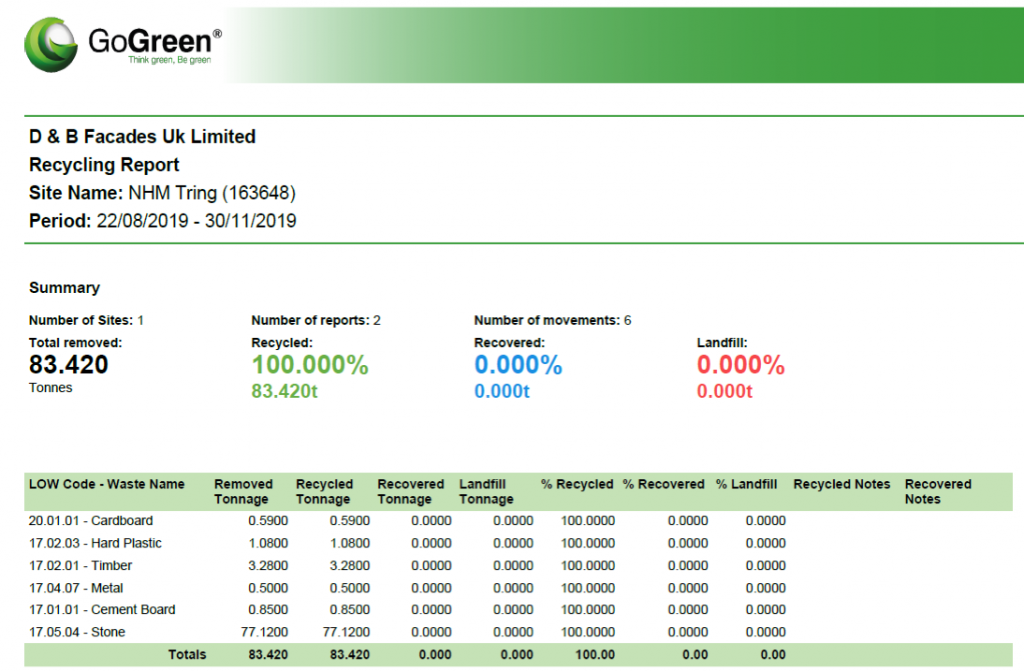Select 'Number of movements: 6' text
Image resolution: width=1024 pixels, height=672 pixels.
click(552, 320)
